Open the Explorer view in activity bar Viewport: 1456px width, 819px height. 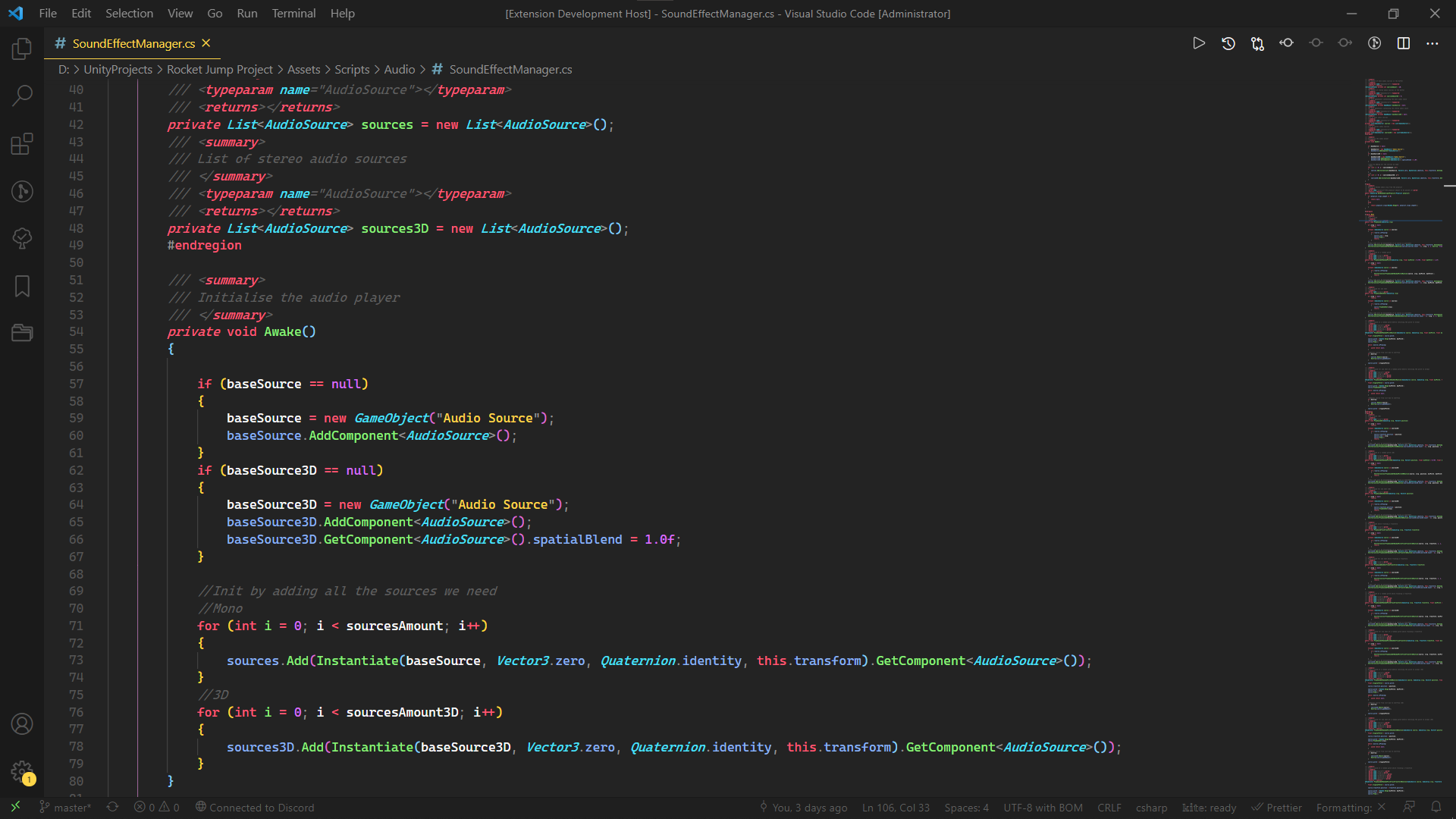(x=22, y=49)
